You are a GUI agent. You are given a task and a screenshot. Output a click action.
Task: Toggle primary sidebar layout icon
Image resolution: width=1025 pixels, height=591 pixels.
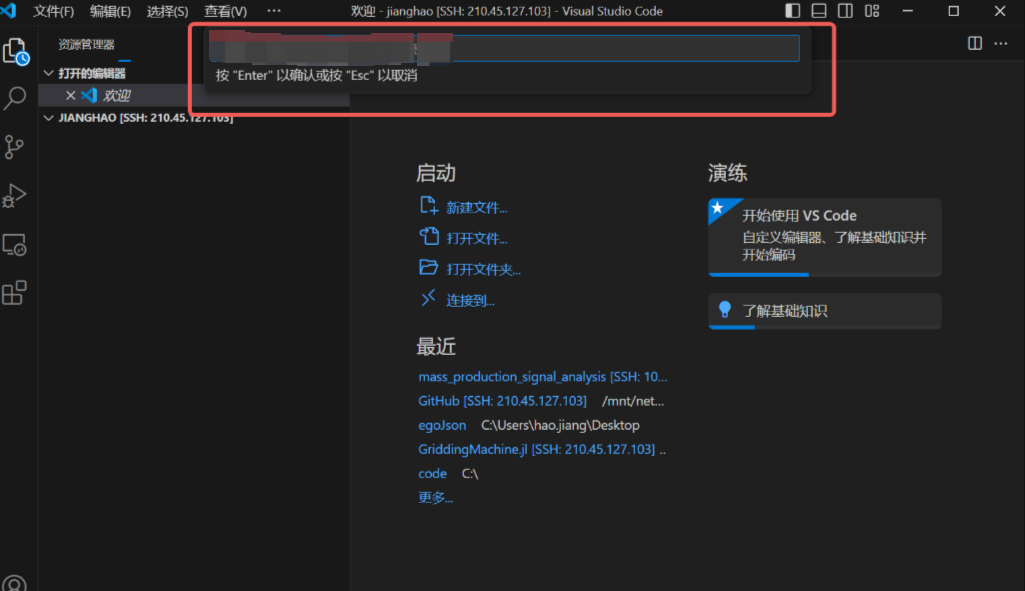792,10
